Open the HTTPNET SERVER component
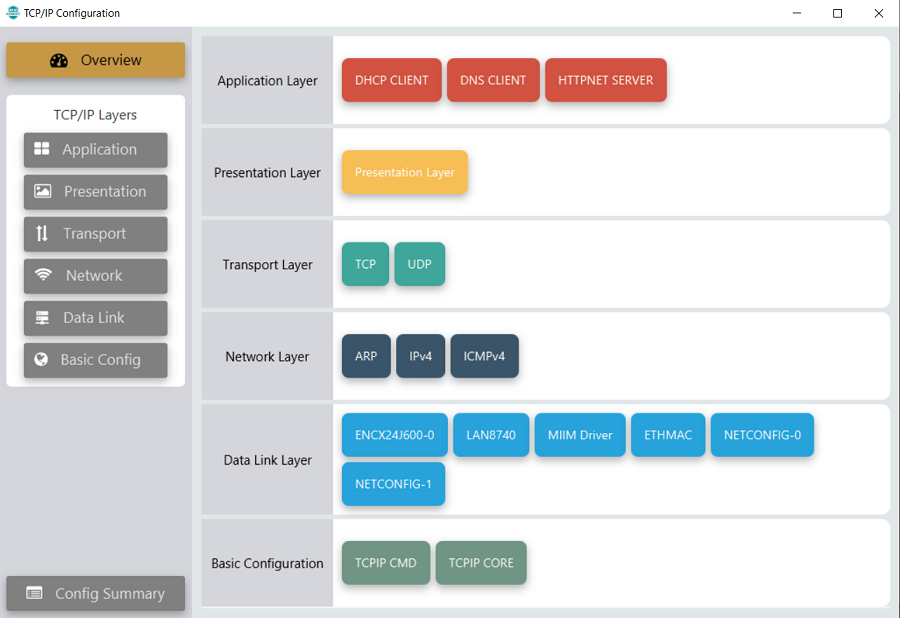This screenshot has height=618, width=900. (605, 80)
